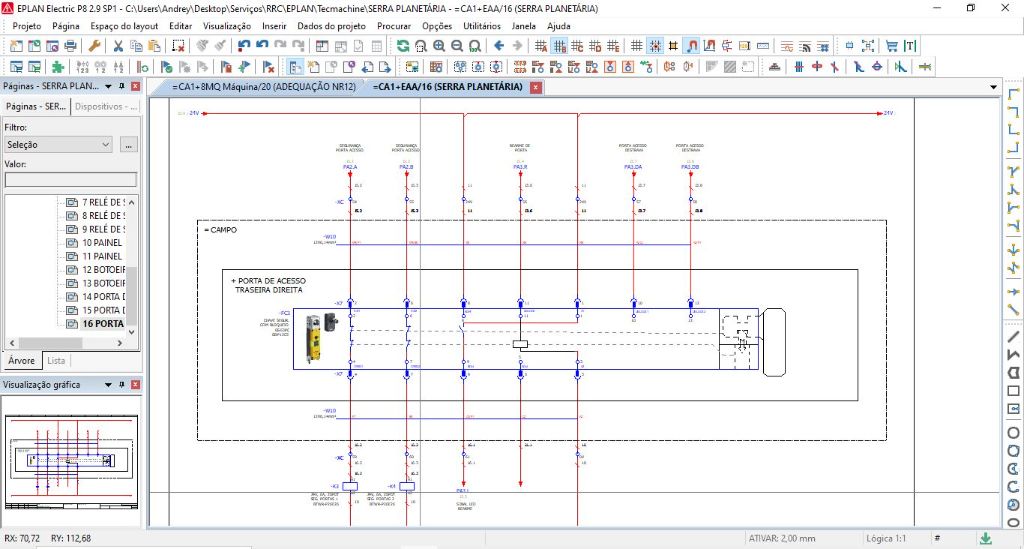The height and width of the screenshot is (549, 1024).
Task: Toggle Grid B in the toolbar
Action: click(x=560, y=46)
